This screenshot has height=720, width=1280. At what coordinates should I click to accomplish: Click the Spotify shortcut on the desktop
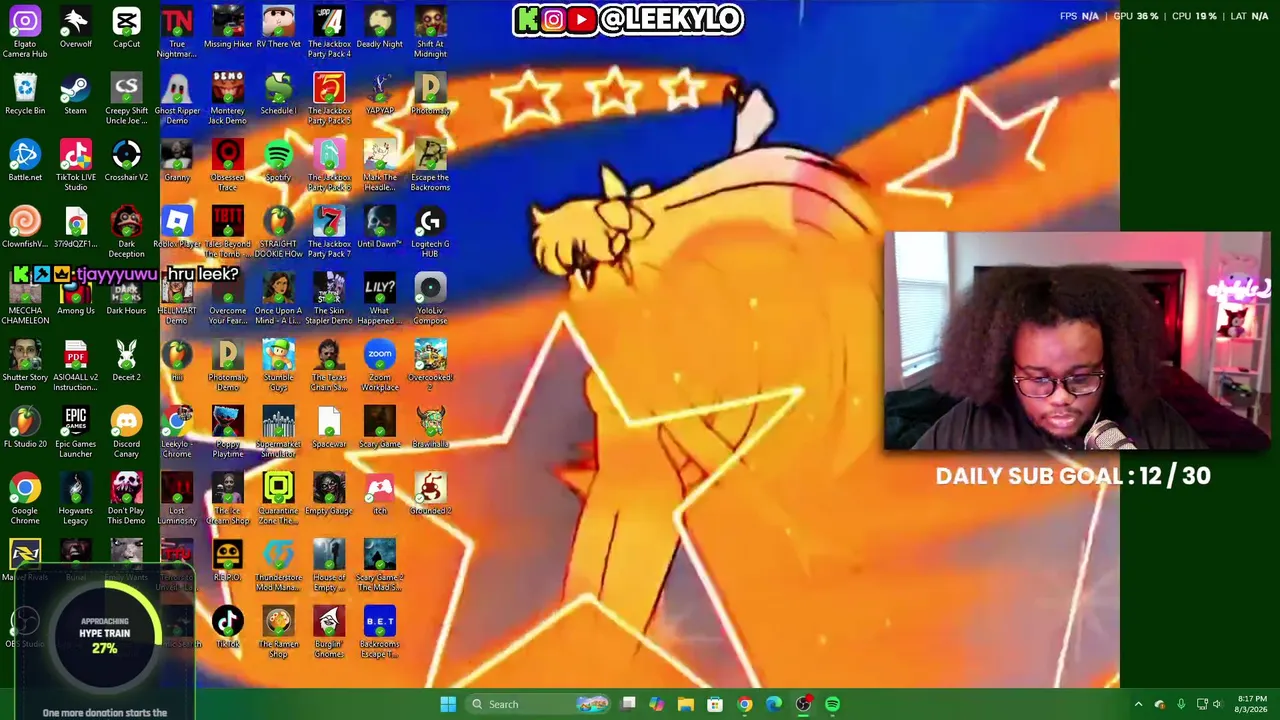click(278, 161)
